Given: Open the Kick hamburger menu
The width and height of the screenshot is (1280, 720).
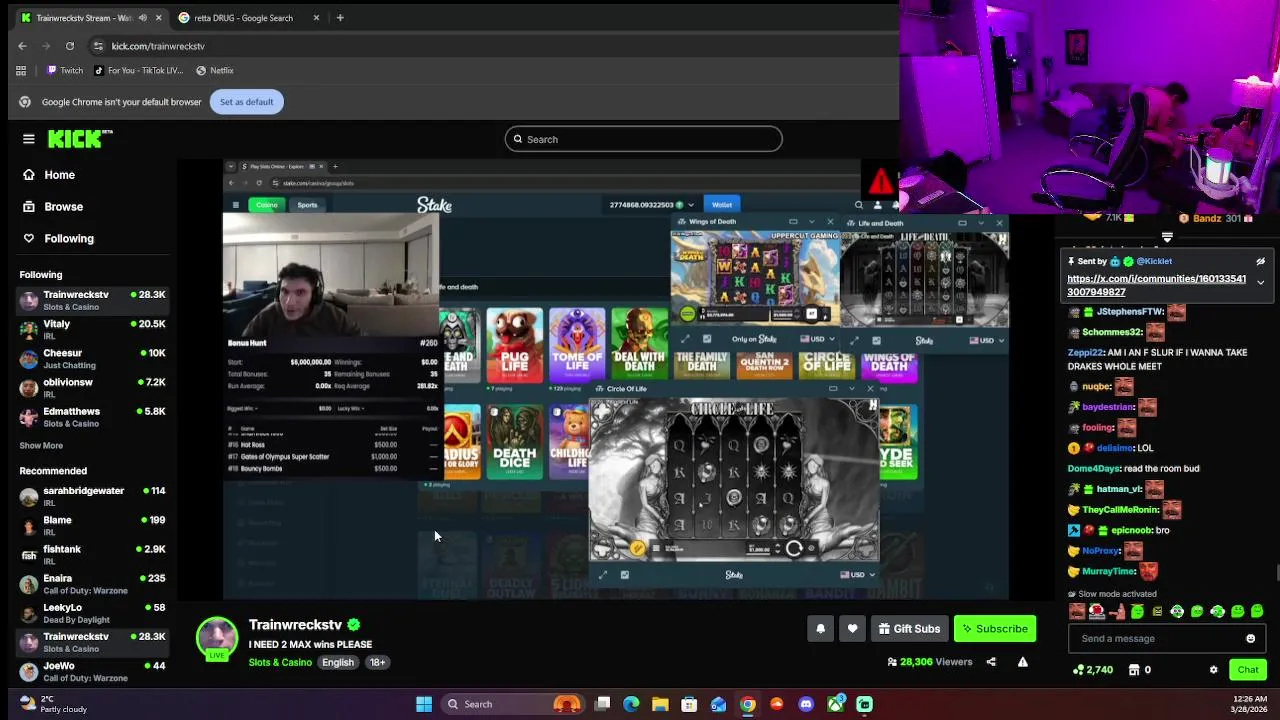Looking at the screenshot, I should tap(29, 139).
